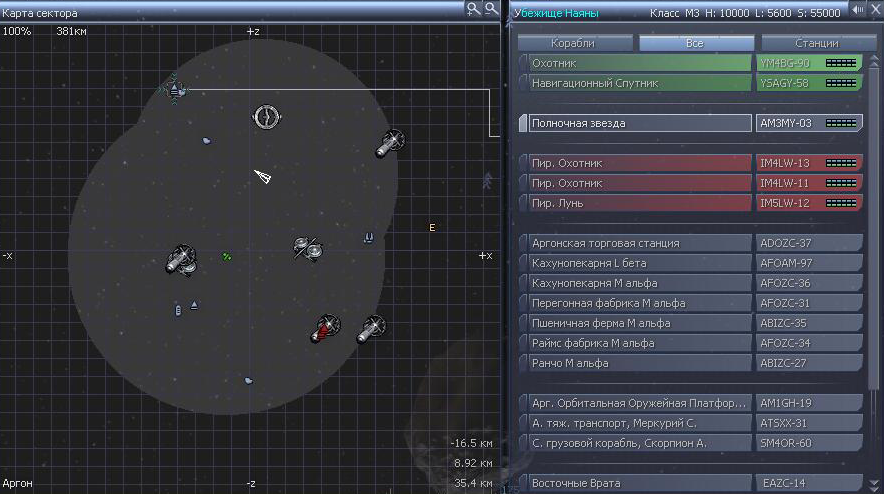Select the small ship icon near east edge
Viewport: 884px width, 494px height.
(368, 238)
